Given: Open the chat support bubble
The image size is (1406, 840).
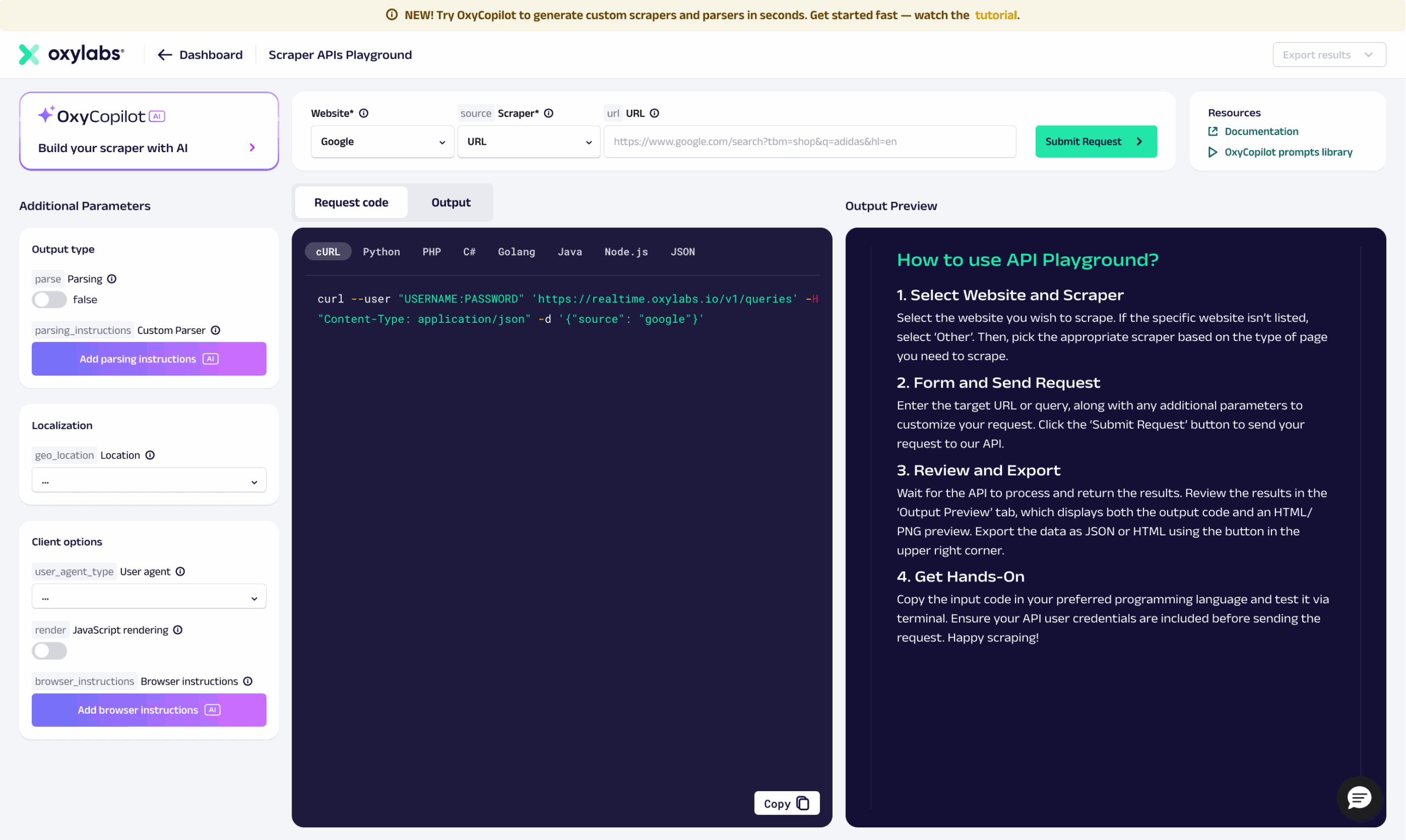Looking at the screenshot, I should point(1359,799).
